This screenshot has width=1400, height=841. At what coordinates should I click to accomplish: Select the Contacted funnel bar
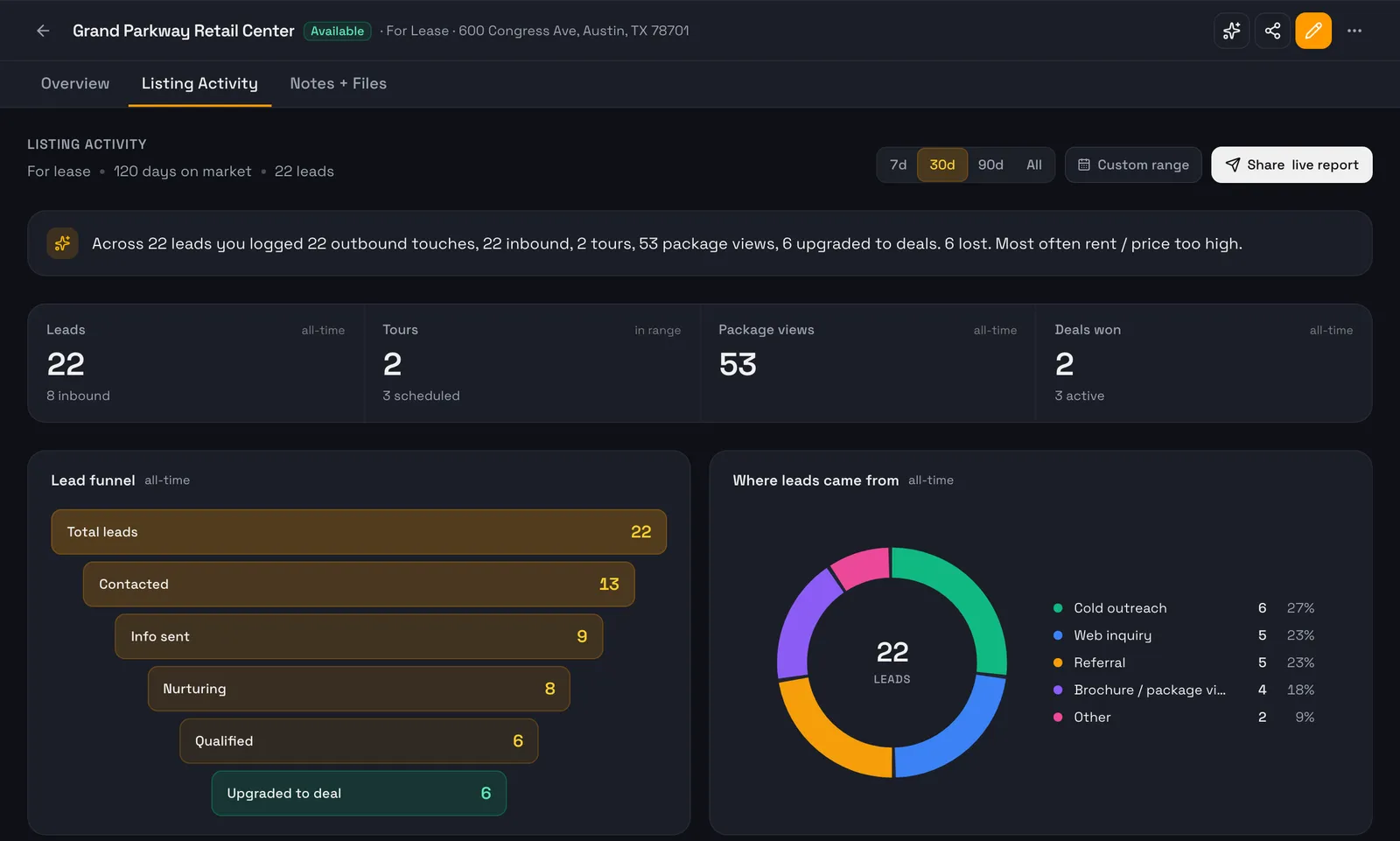(x=359, y=584)
